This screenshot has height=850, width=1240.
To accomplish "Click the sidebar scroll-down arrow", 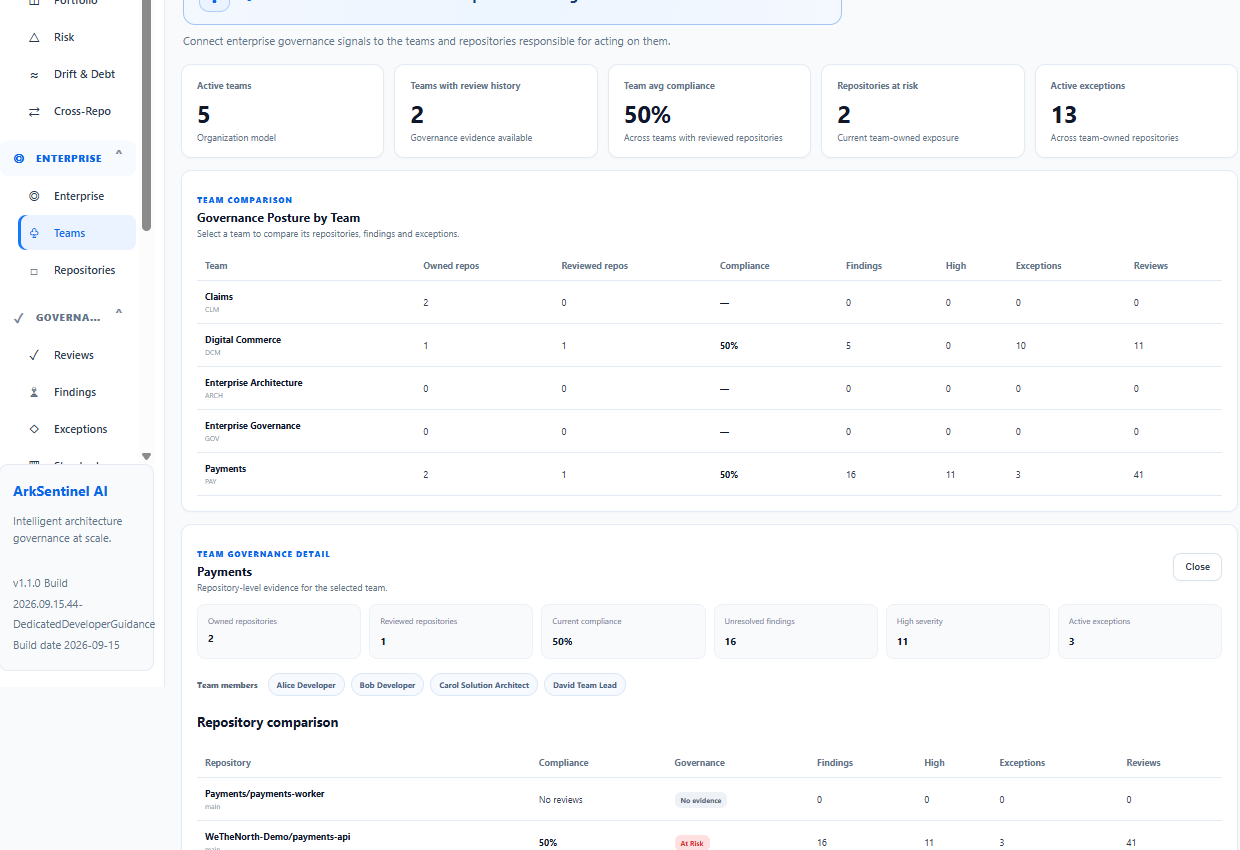I will [x=147, y=456].
